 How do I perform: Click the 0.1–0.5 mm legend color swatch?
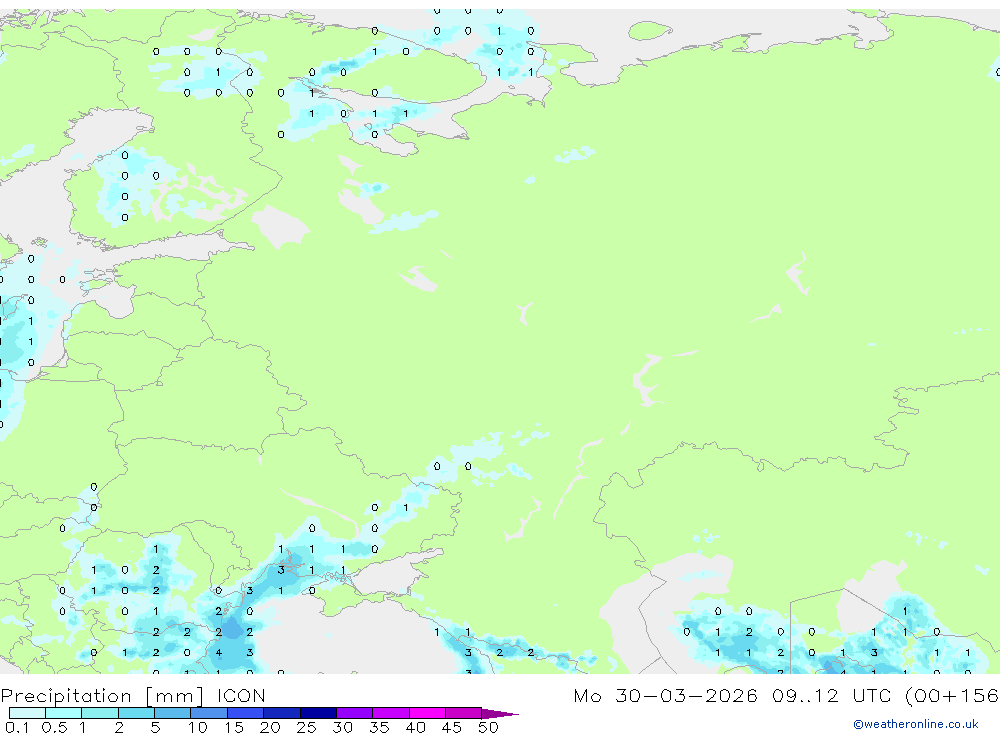coord(27,713)
